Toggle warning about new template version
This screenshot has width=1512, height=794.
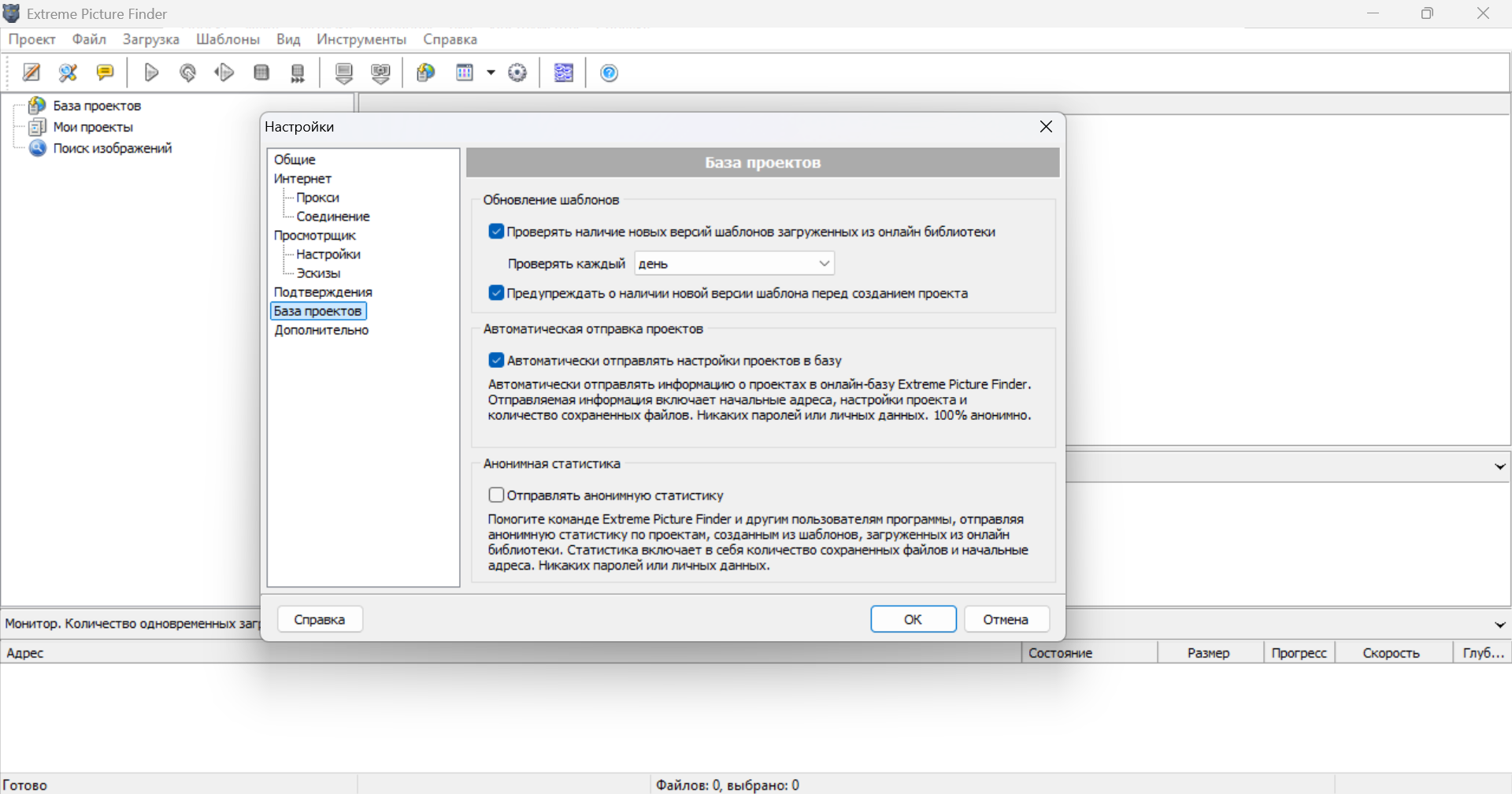(x=496, y=293)
